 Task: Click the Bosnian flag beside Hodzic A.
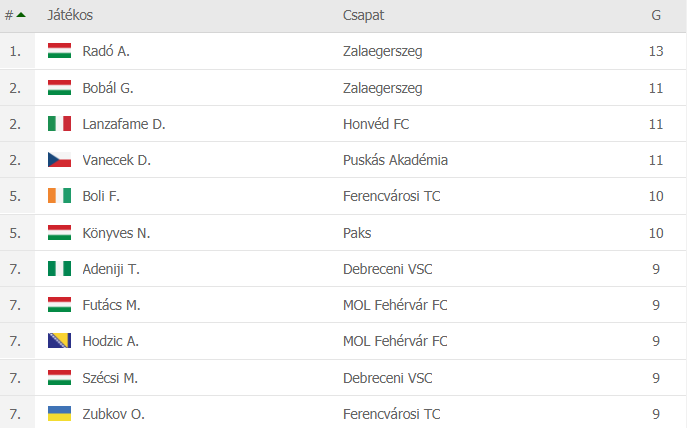59,340
